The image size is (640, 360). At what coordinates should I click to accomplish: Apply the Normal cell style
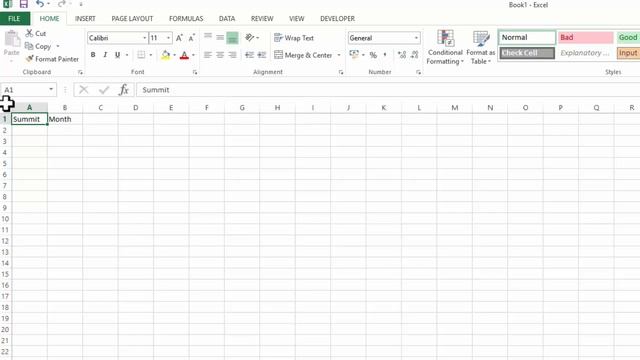[x=527, y=38]
